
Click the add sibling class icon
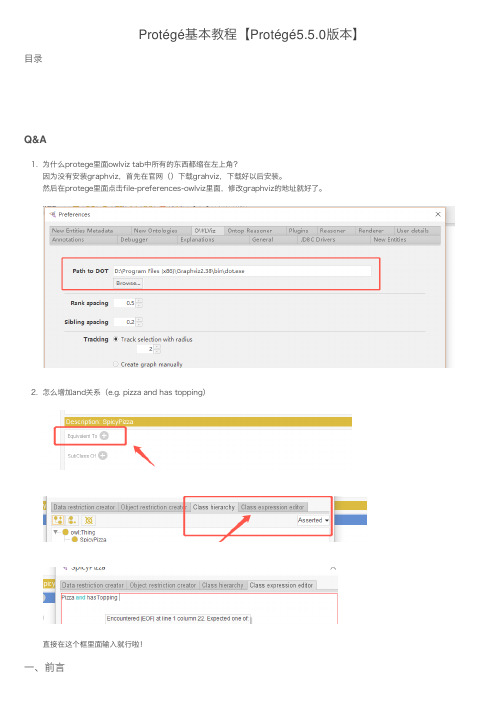72,520
